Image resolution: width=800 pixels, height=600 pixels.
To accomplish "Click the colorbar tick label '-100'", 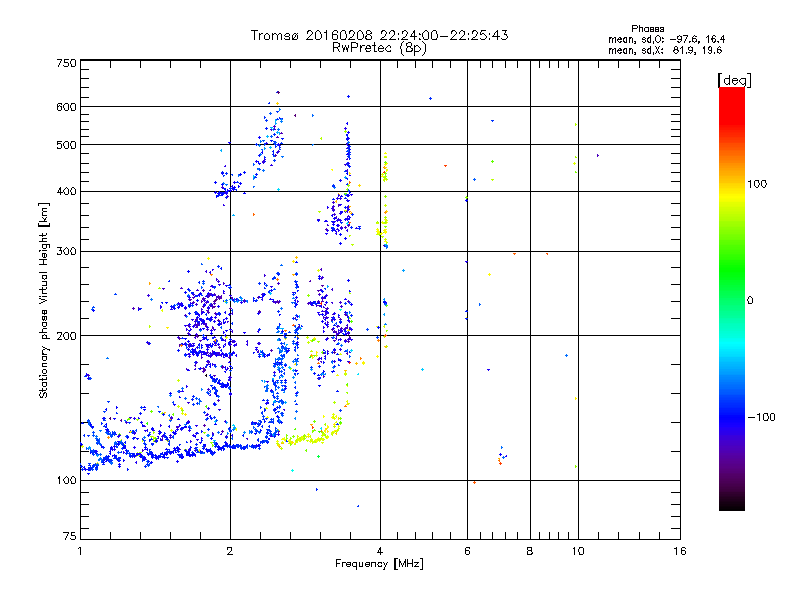I will 761,417.
